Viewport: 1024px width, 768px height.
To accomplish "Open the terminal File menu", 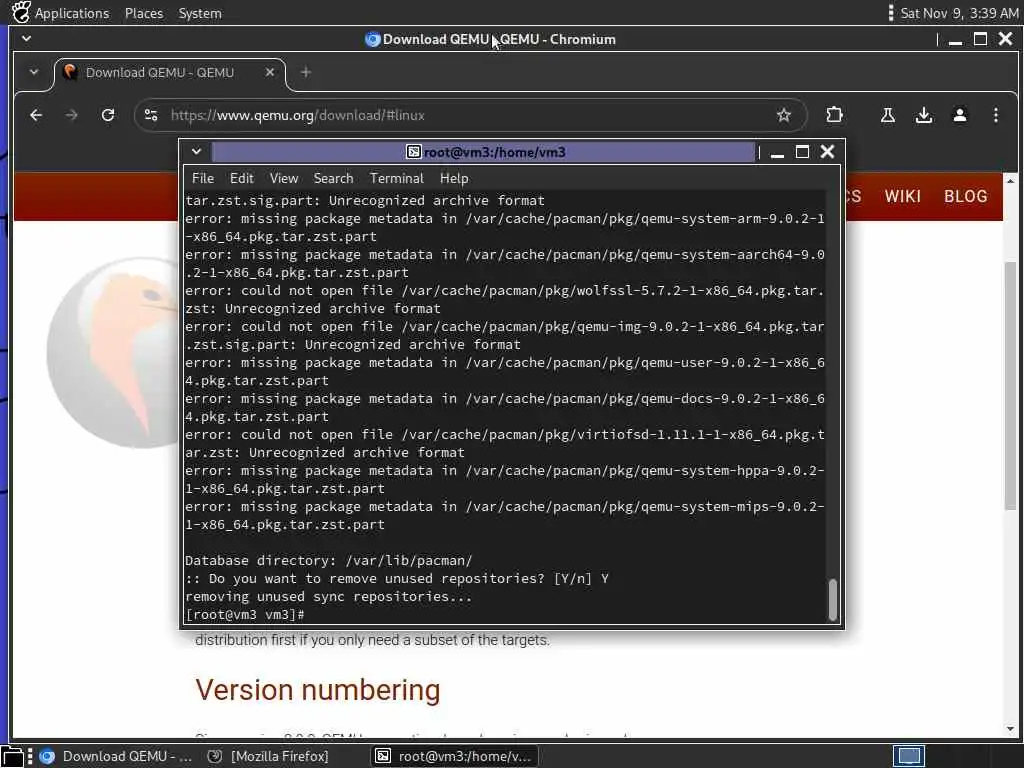I will coord(202,178).
